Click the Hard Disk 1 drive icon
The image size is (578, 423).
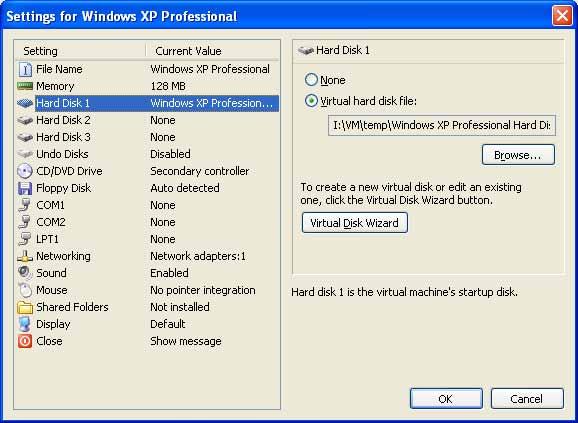pos(25,103)
